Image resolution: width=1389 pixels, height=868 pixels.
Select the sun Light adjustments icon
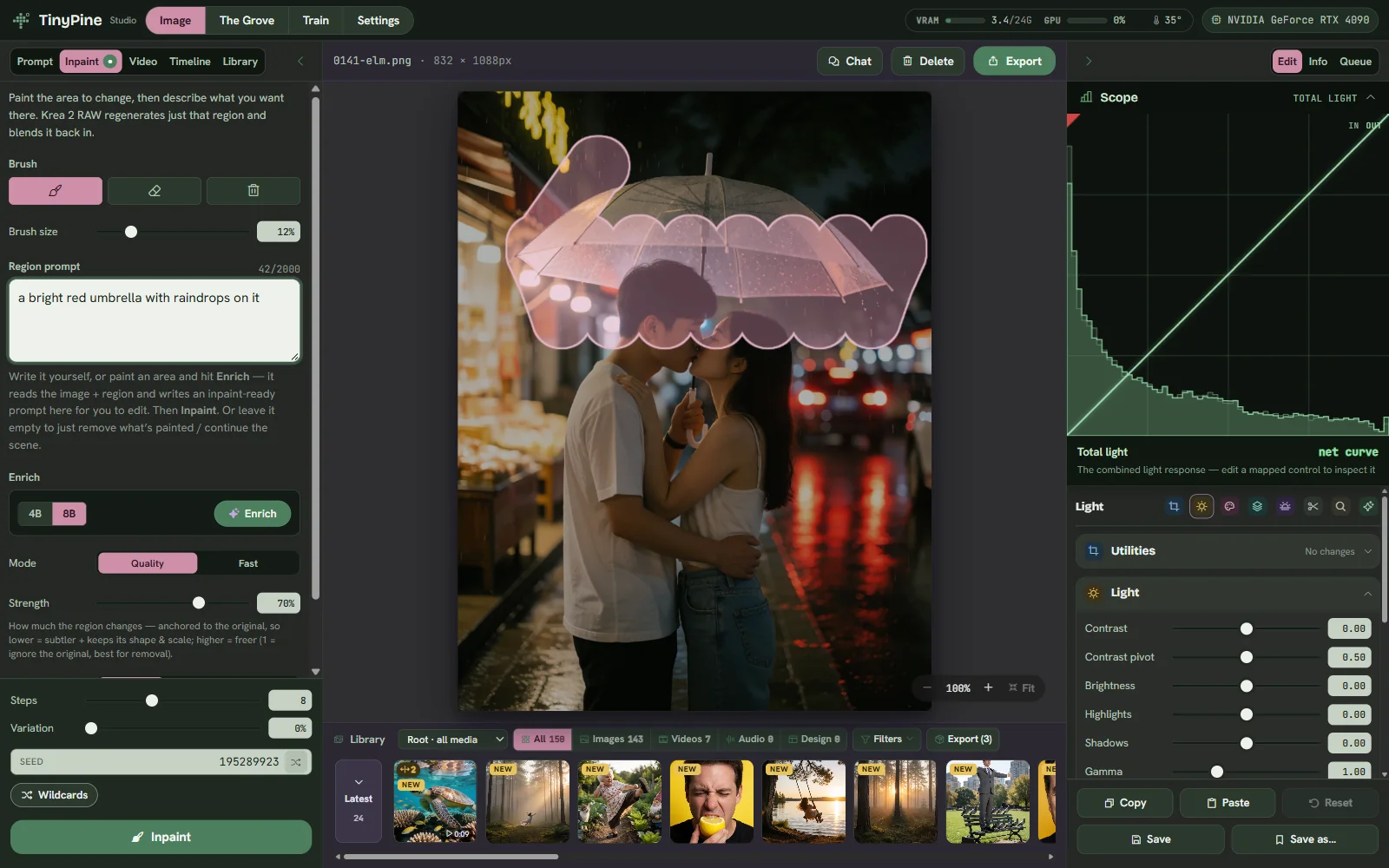point(1201,507)
